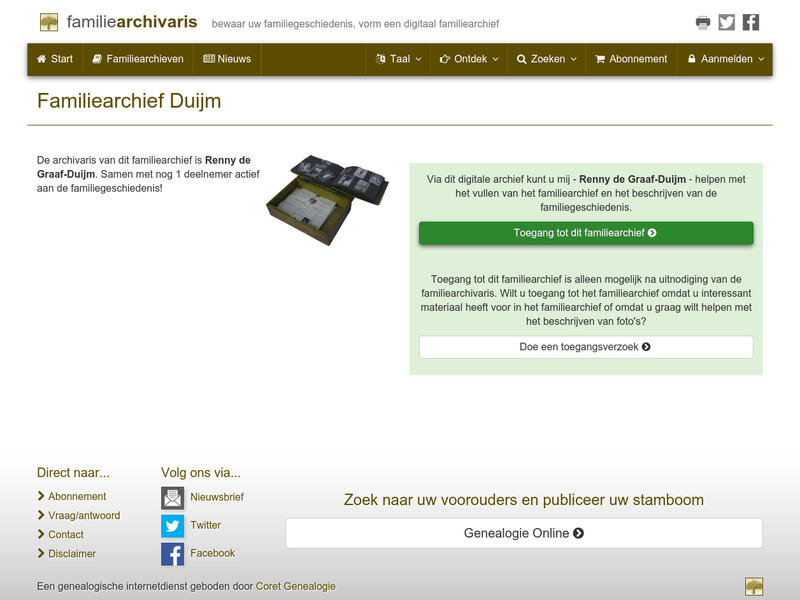Select the newsletter envelope icon under Volg ons
The width and height of the screenshot is (800, 600).
[x=172, y=496]
